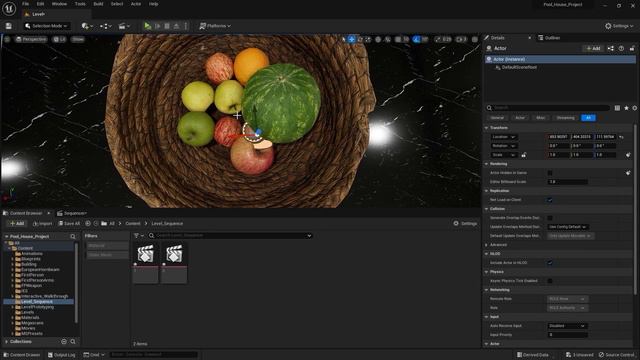640x360 pixels.
Task: Click the Add component button in Details
Action: (x=593, y=48)
